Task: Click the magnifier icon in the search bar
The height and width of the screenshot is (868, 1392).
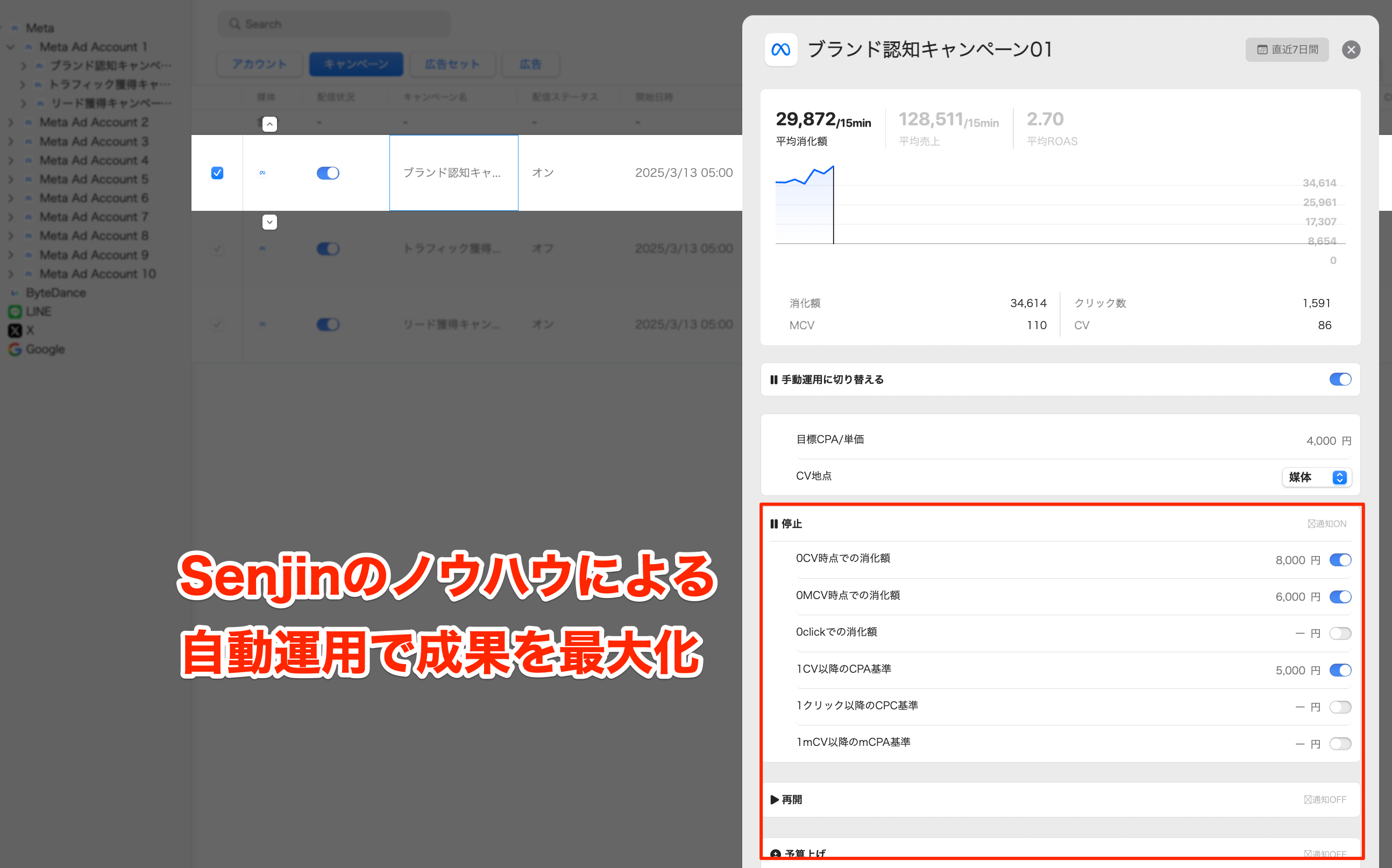Action: coord(236,24)
